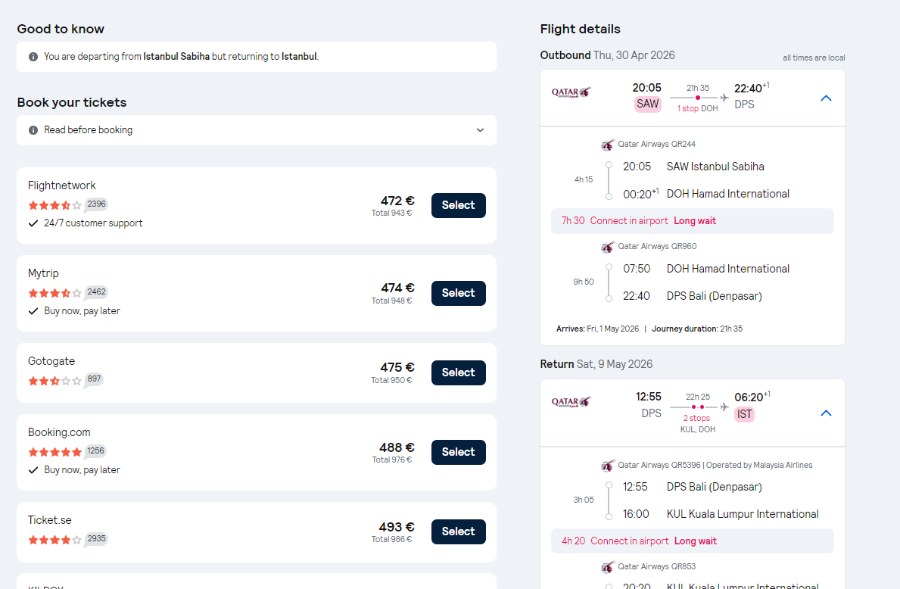Click the info icon beside departure airport notice
Viewport: 900px width, 589px height.
click(33, 57)
